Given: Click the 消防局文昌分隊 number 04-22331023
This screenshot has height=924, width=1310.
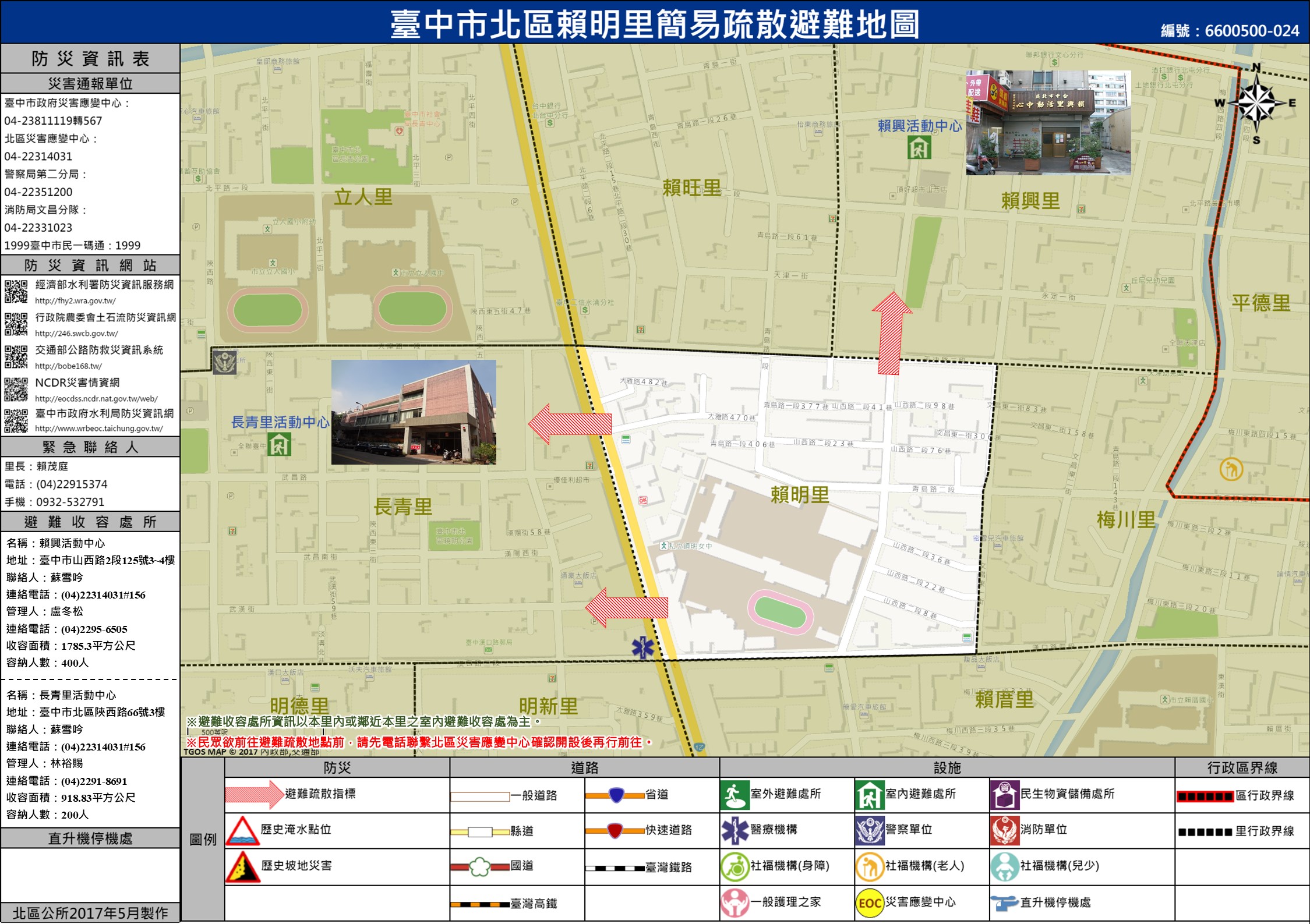Looking at the screenshot, I should pos(38,228).
